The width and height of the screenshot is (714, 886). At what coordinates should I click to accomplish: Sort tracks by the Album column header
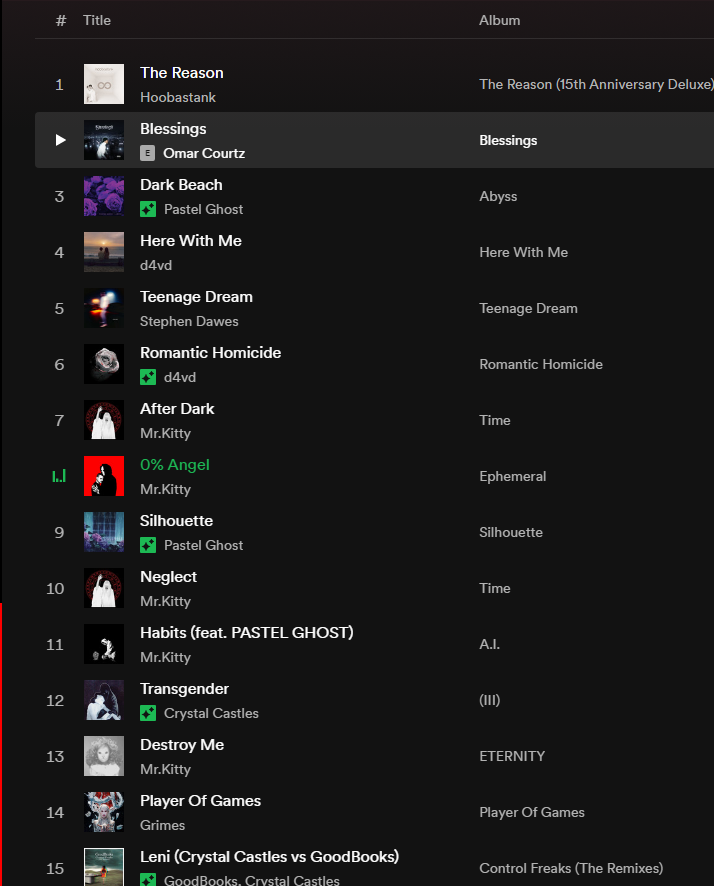point(499,20)
